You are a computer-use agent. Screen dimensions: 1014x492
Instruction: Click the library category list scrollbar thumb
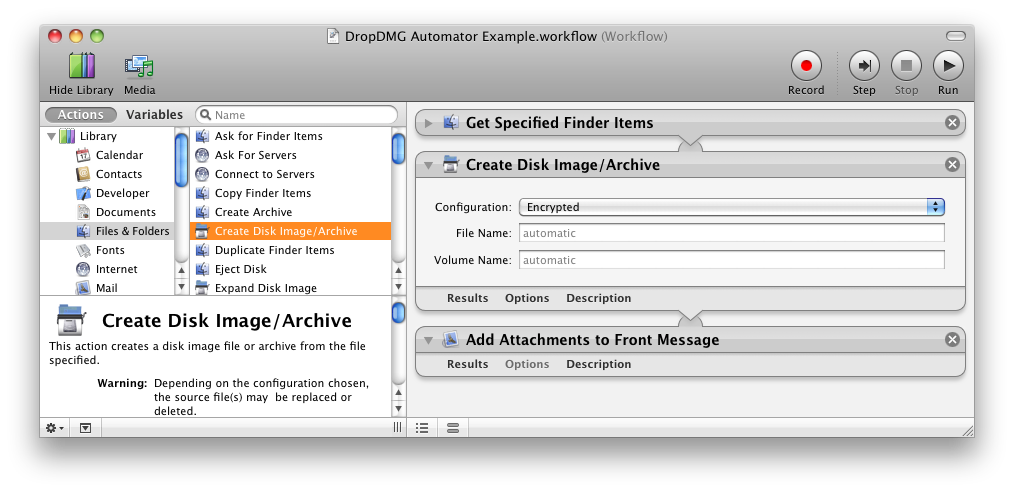pyautogui.click(x=182, y=160)
